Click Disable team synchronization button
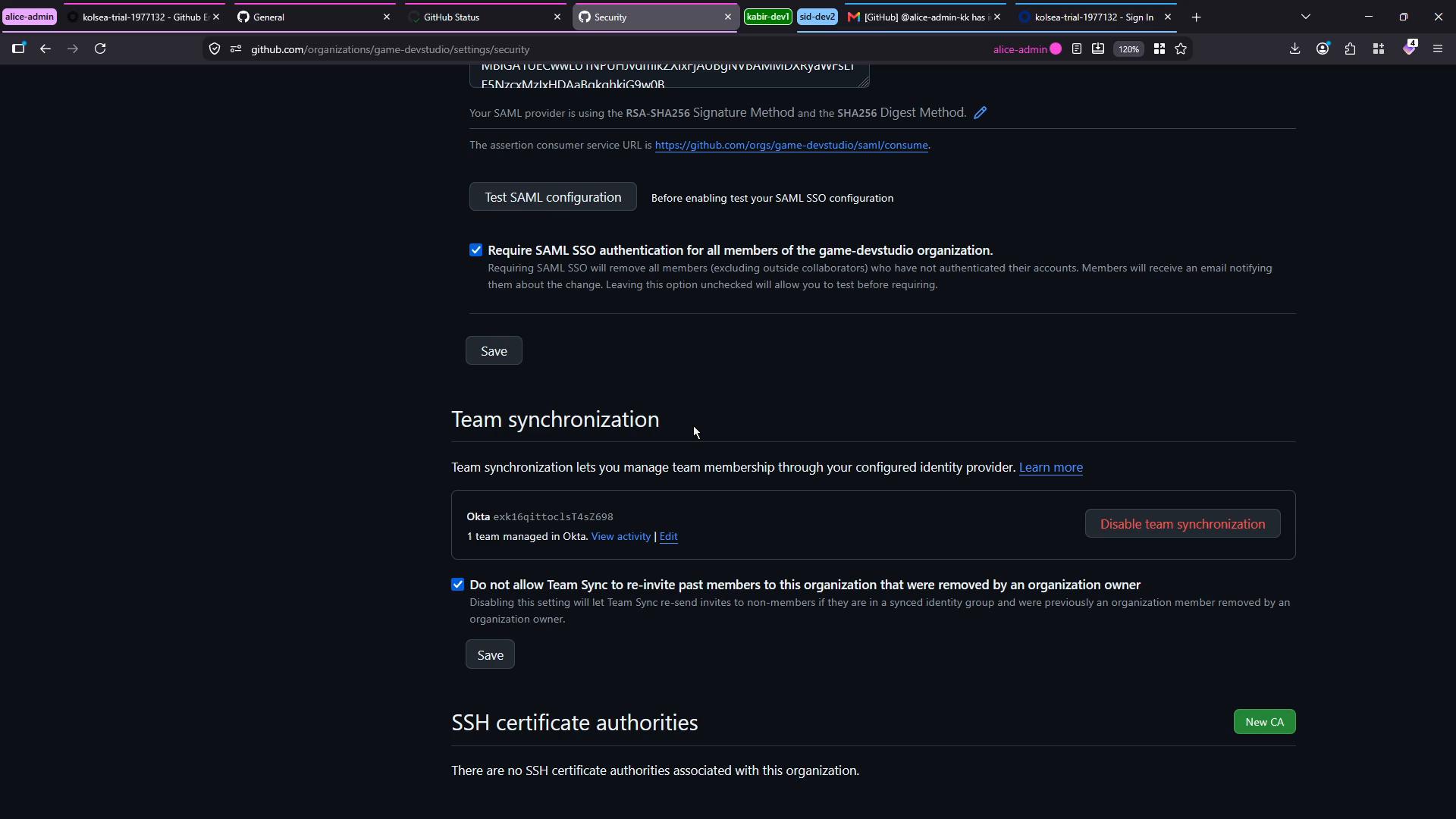 (x=1182, y=524)
